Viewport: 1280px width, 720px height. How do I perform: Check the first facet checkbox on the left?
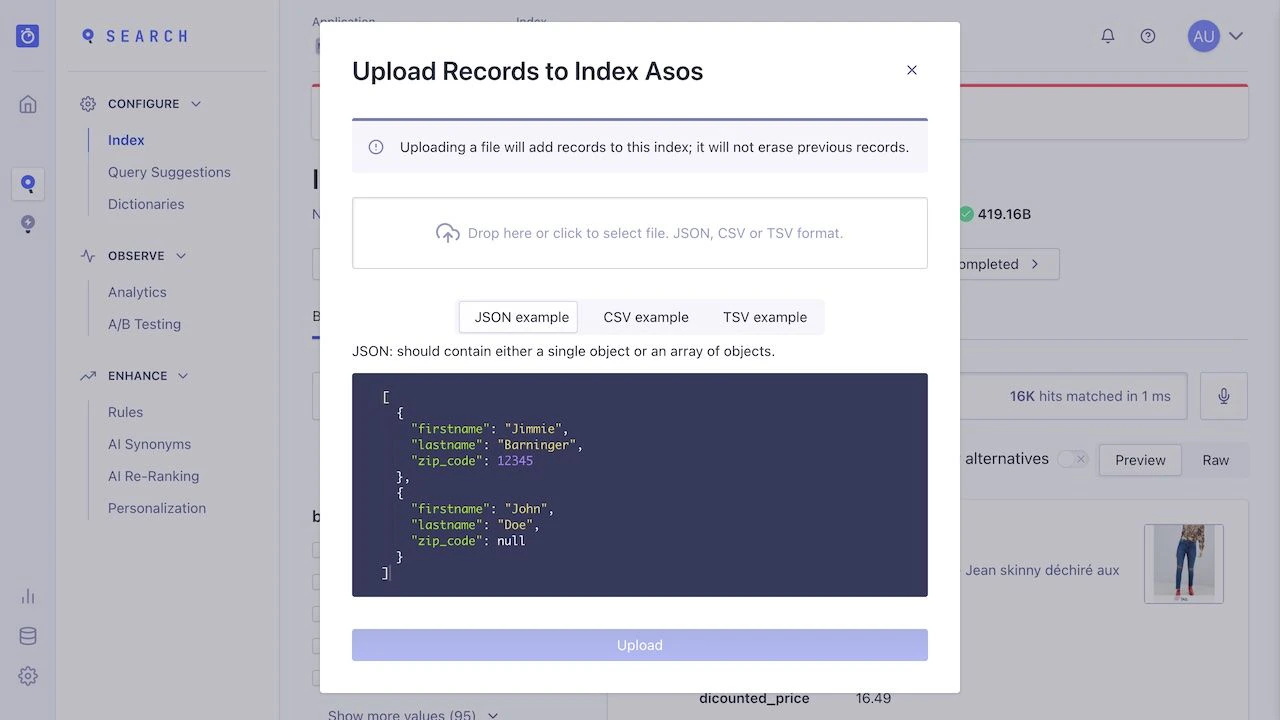tap(317, 550)
